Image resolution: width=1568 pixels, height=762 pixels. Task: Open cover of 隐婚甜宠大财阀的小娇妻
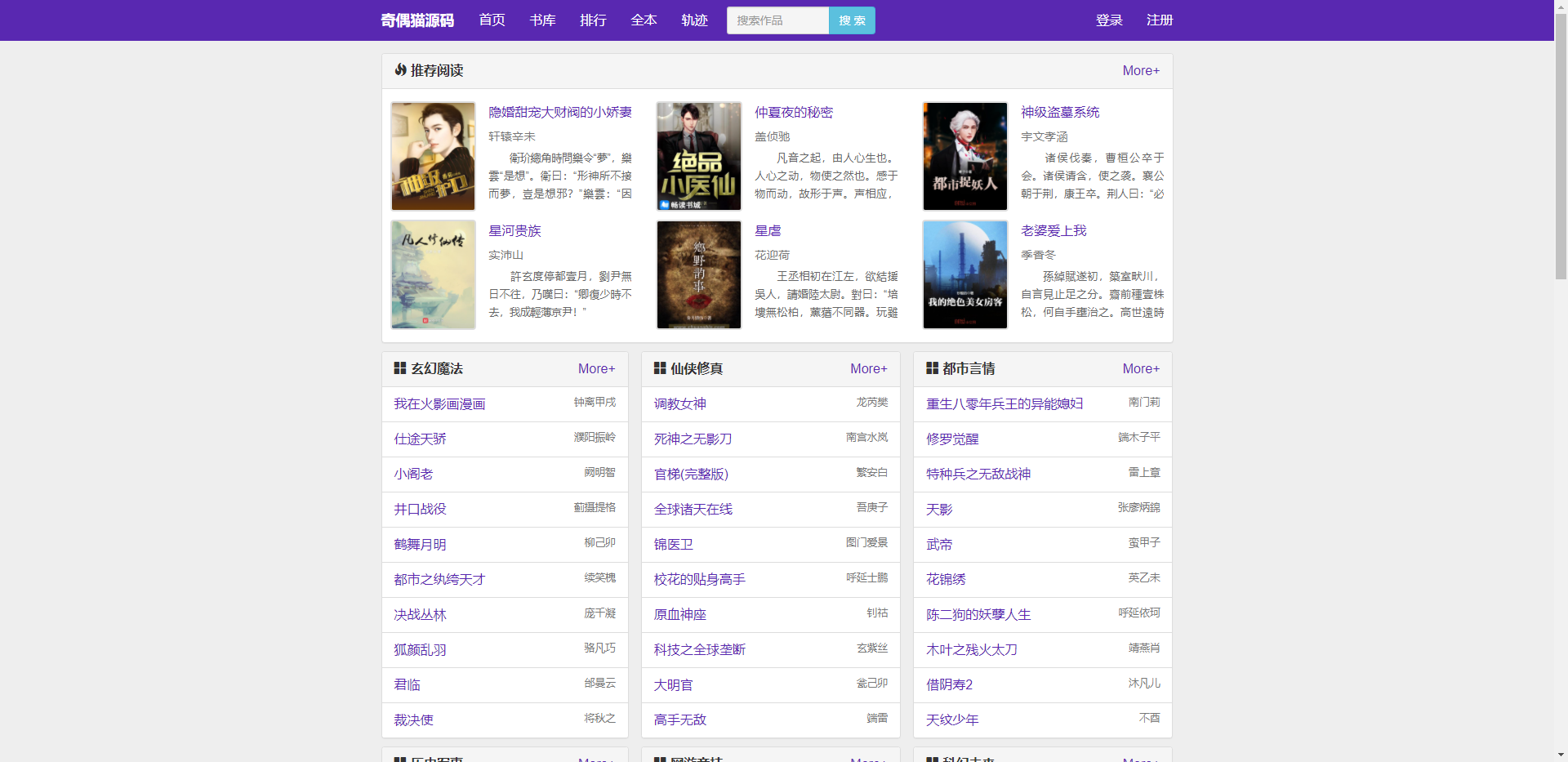pyautogui.click(x=433, y=156)
